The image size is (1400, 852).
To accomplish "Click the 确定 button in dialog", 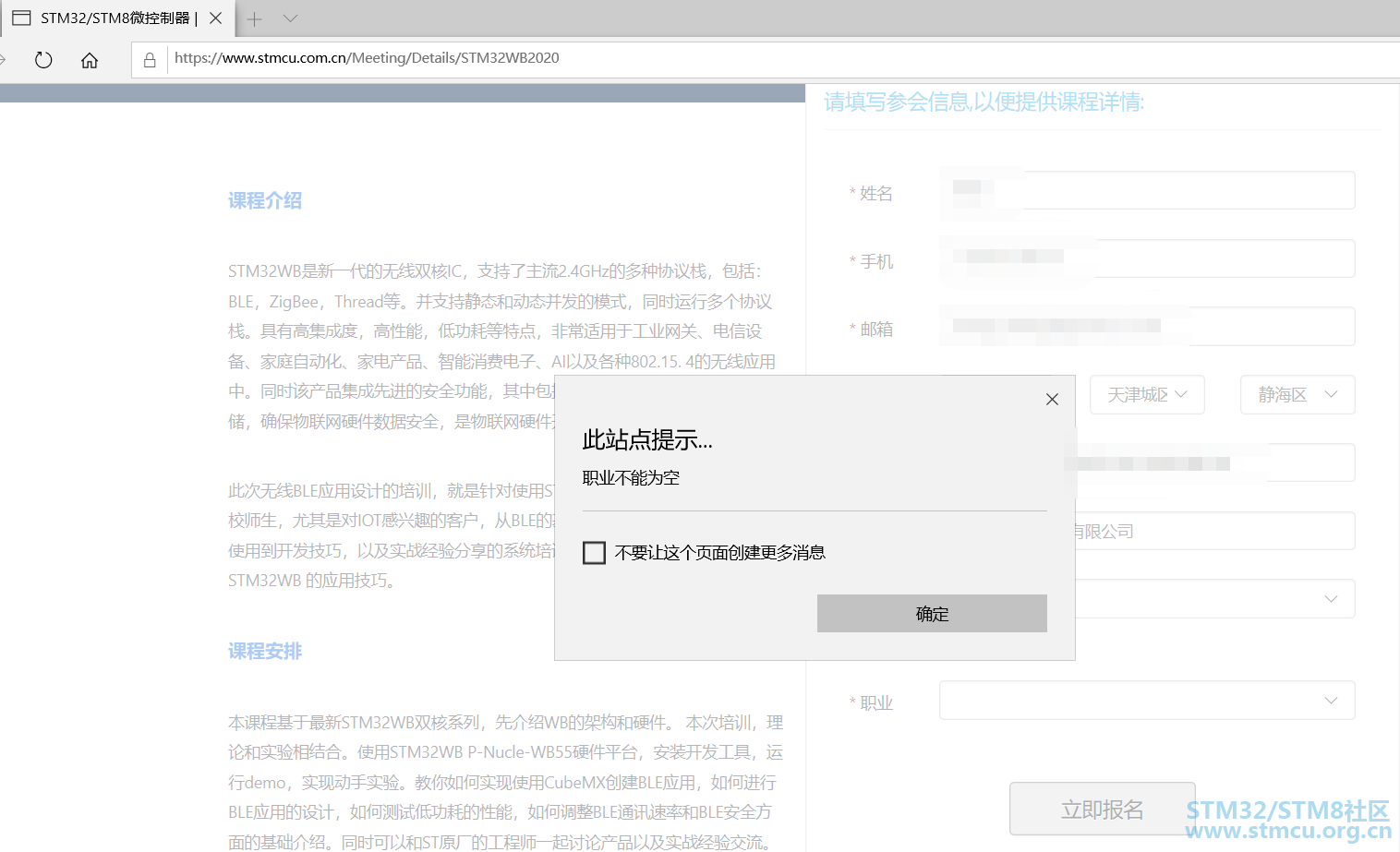I will (932, 614).
